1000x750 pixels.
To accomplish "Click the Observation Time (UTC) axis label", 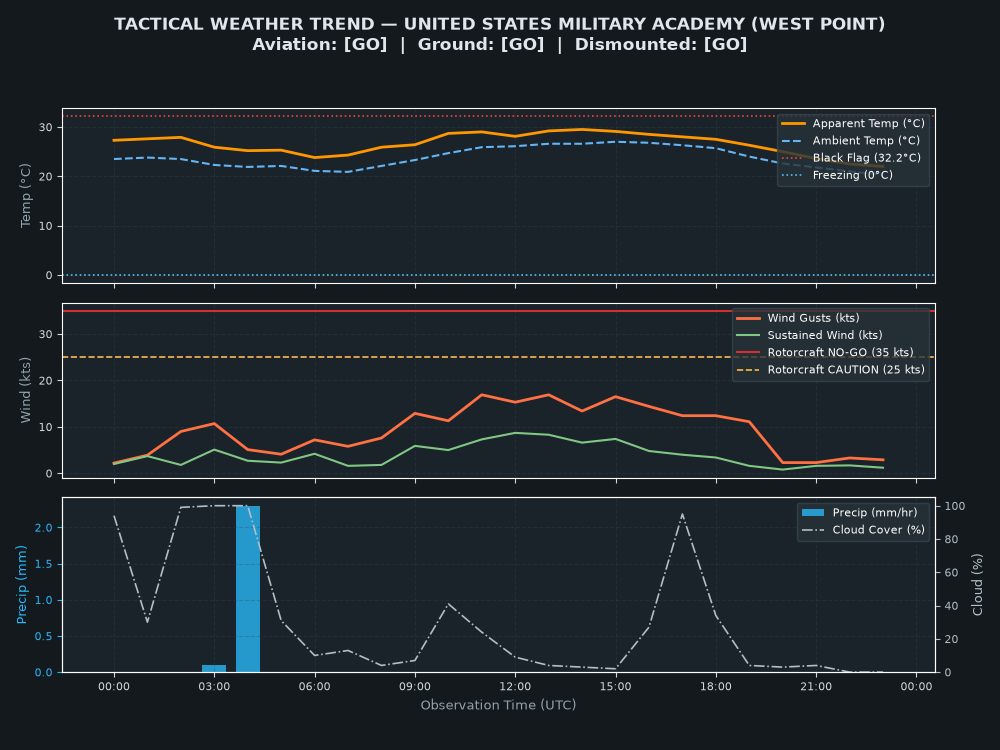I will click(x=498, y=705).
